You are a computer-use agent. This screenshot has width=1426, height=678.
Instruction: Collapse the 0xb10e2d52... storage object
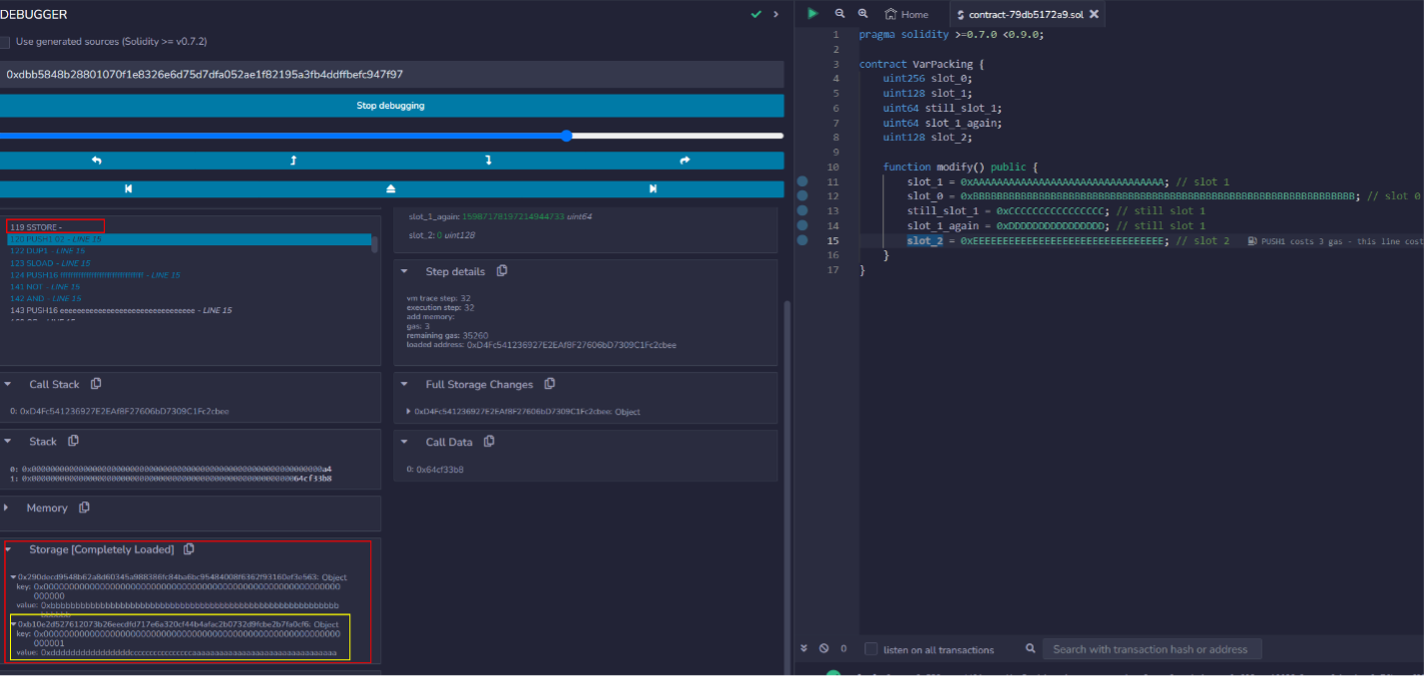(13, 624)
